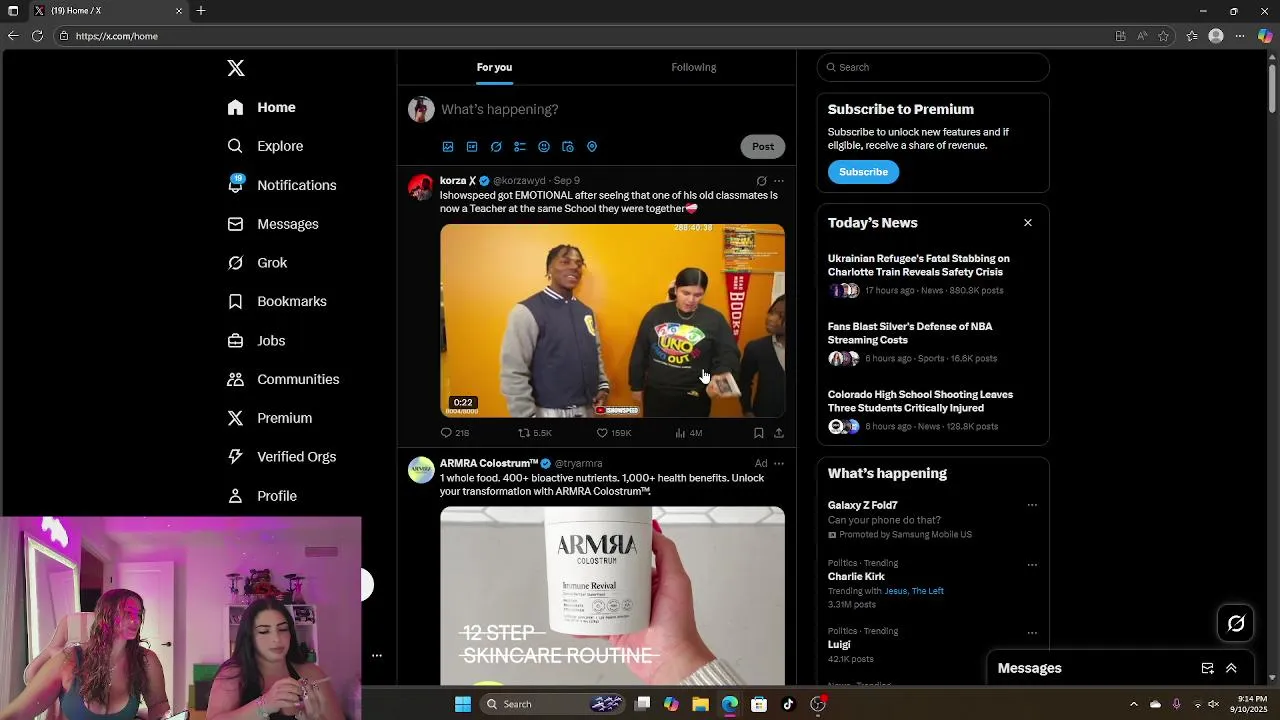Open browser Settings and more menu

click(x=1240, y=36)
